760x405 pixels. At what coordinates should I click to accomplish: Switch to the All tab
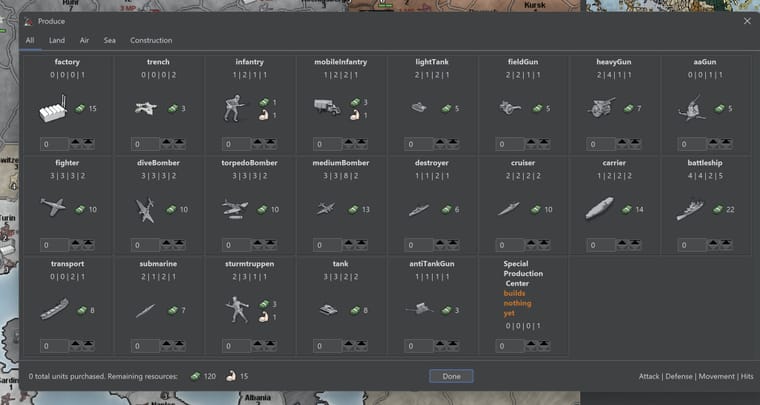(30, 41)
